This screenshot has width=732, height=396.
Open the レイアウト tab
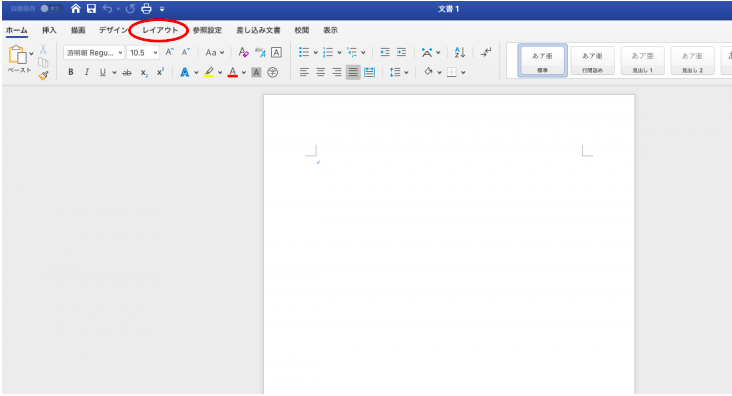point(160,30)
